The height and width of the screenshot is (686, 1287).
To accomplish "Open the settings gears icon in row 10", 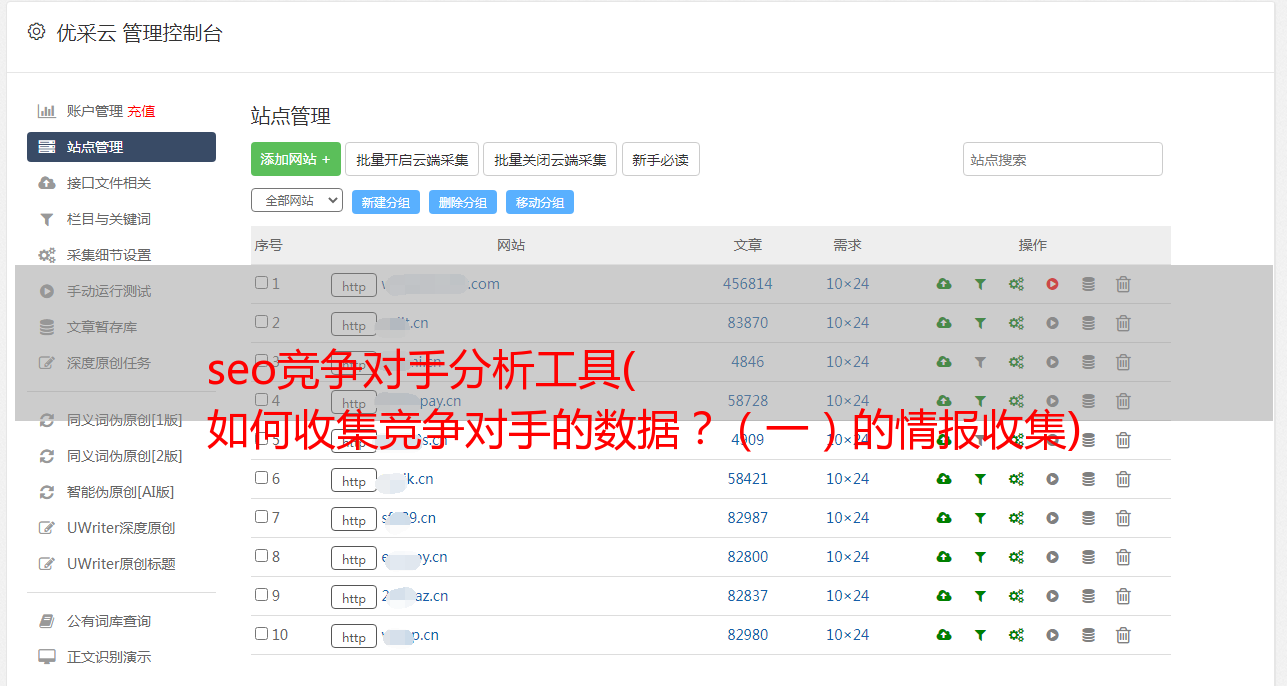I will (1016, 635).
